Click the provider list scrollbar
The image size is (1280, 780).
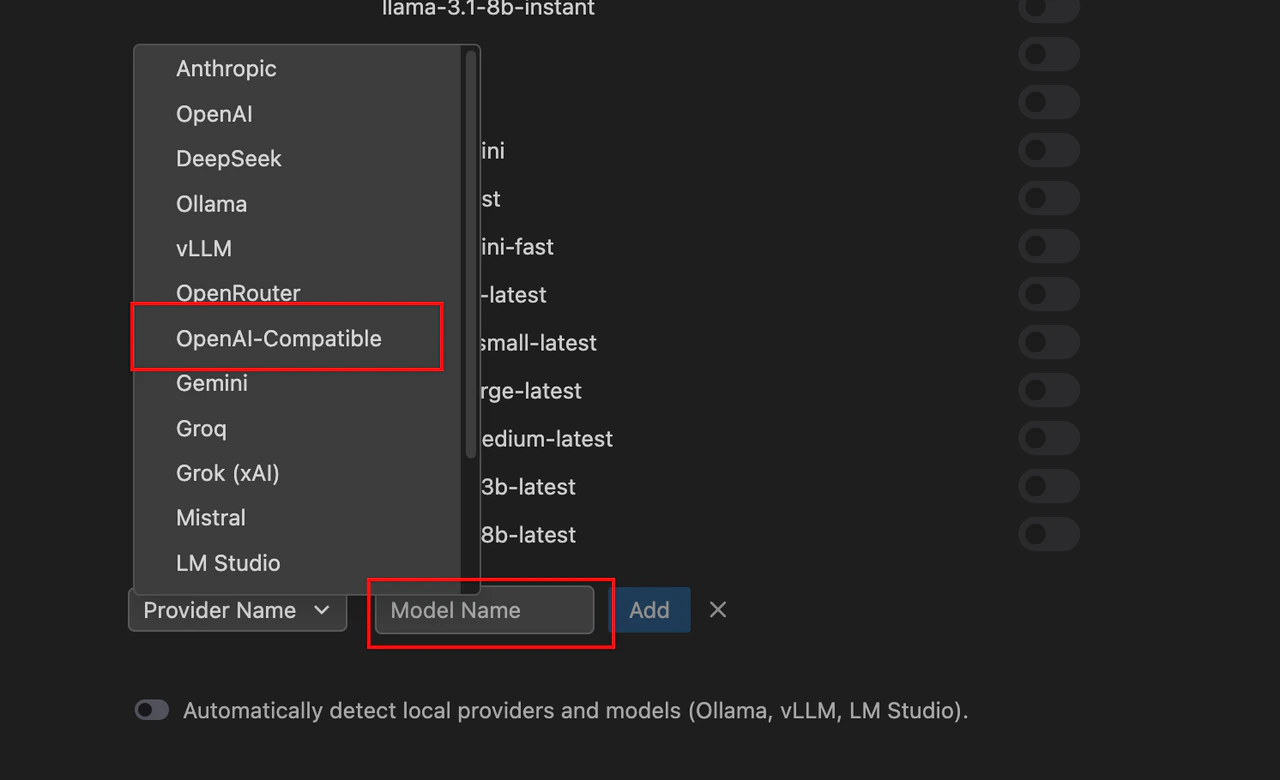pos(470,255)
